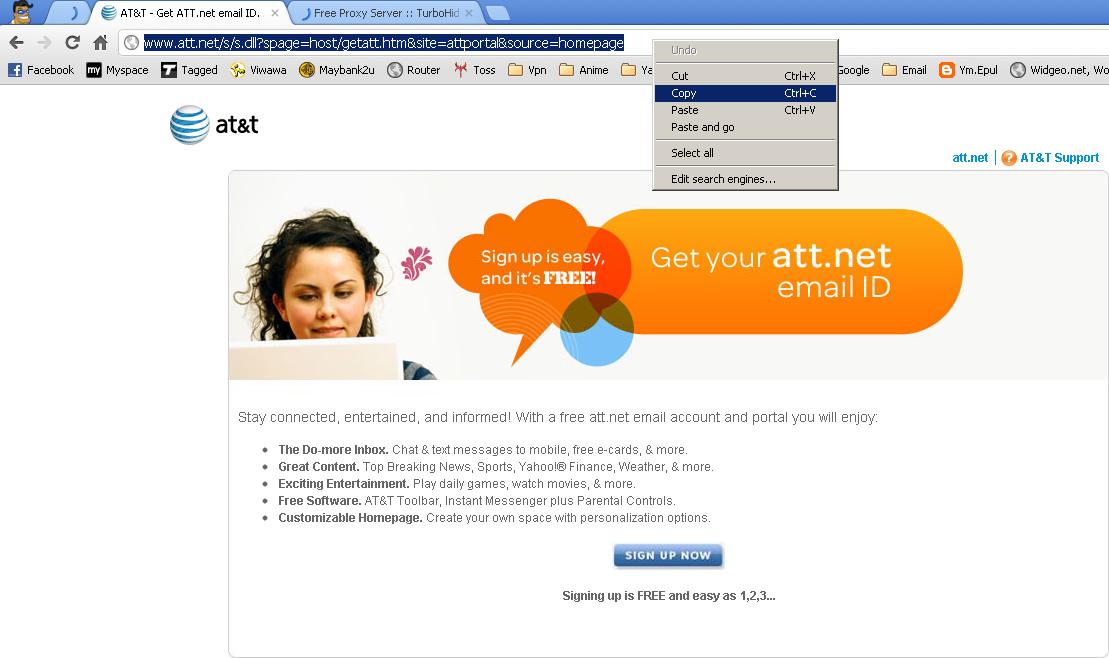This screenshot has width=1109, height=658.
Task: Click the Forward arrow button
Action: click(44, 43)
